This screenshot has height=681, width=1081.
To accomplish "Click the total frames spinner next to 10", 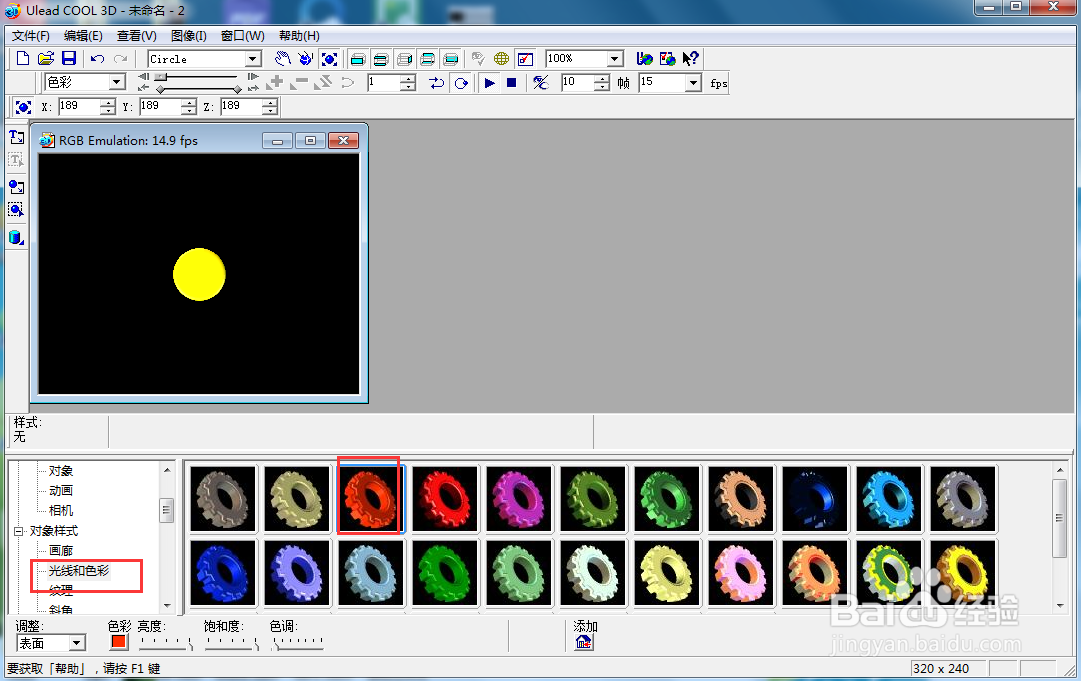I will tap(602, 83).
